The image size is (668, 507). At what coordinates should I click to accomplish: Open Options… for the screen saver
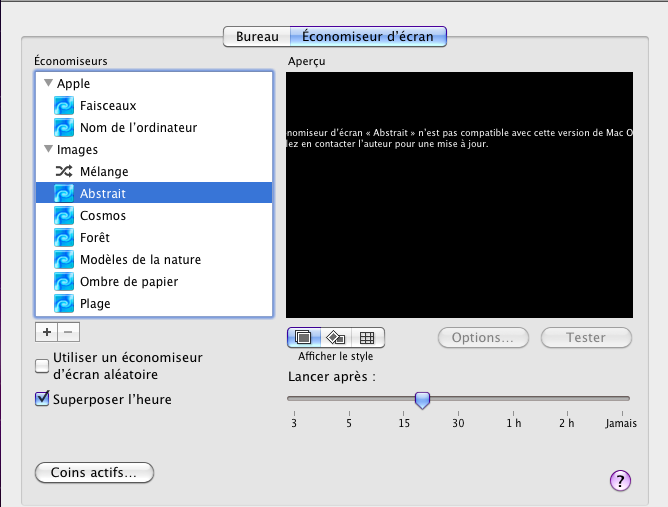pyautogui.click(x=483, y=337)
